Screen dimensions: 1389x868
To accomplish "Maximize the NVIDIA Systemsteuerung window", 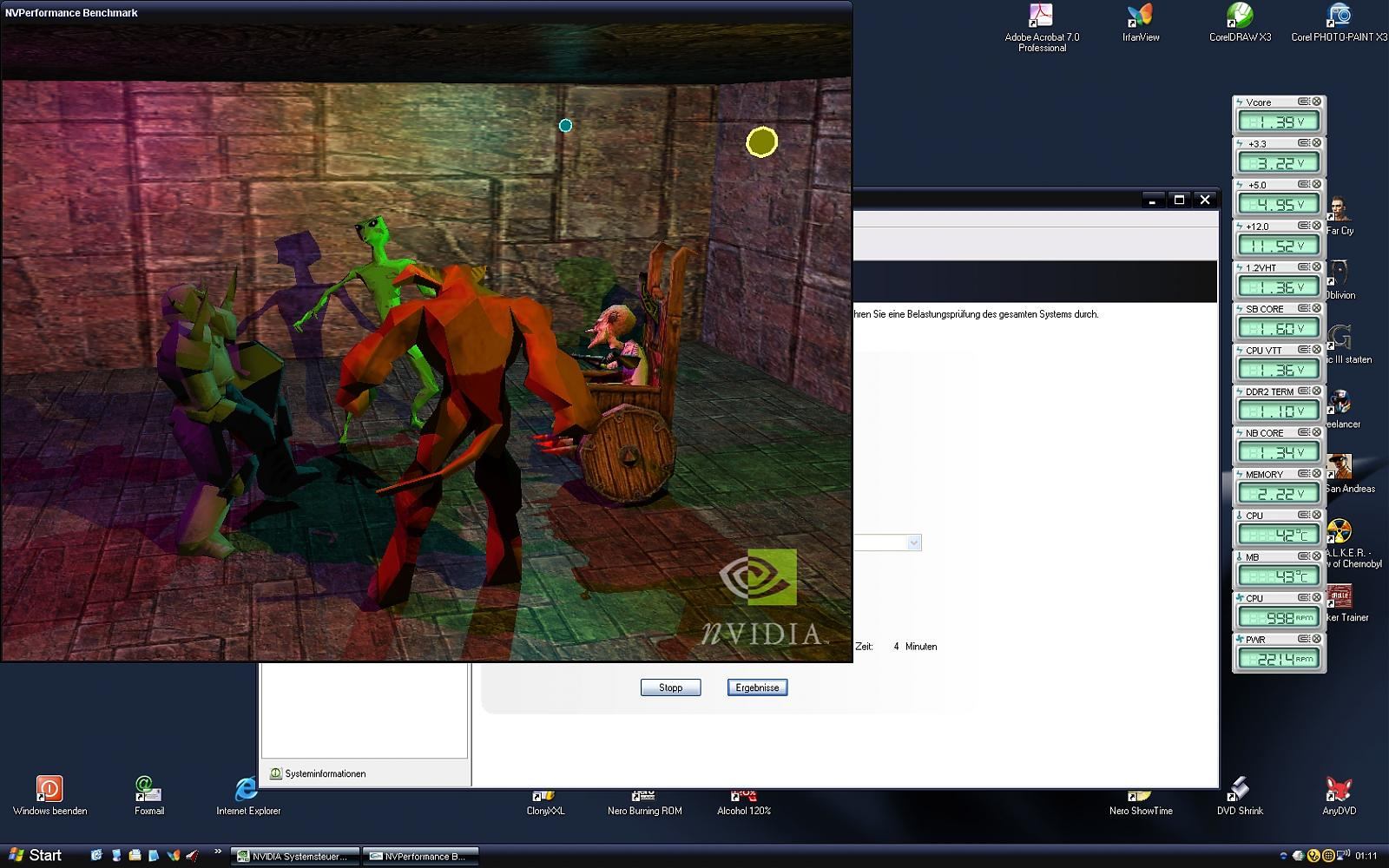I will (x=1179, y=200).
